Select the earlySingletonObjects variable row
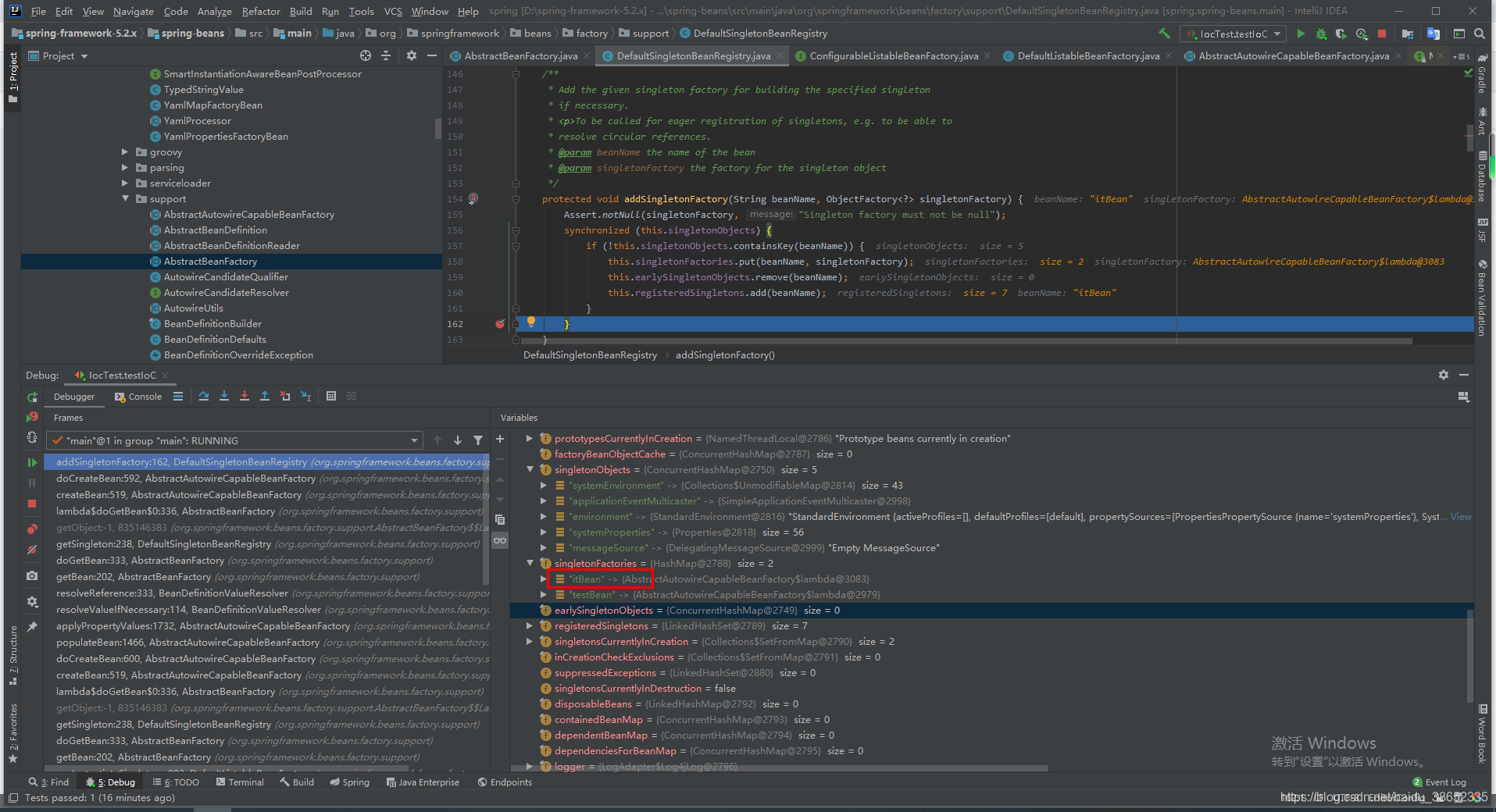This screenshot has height=812, width=1496. [991, 610]
